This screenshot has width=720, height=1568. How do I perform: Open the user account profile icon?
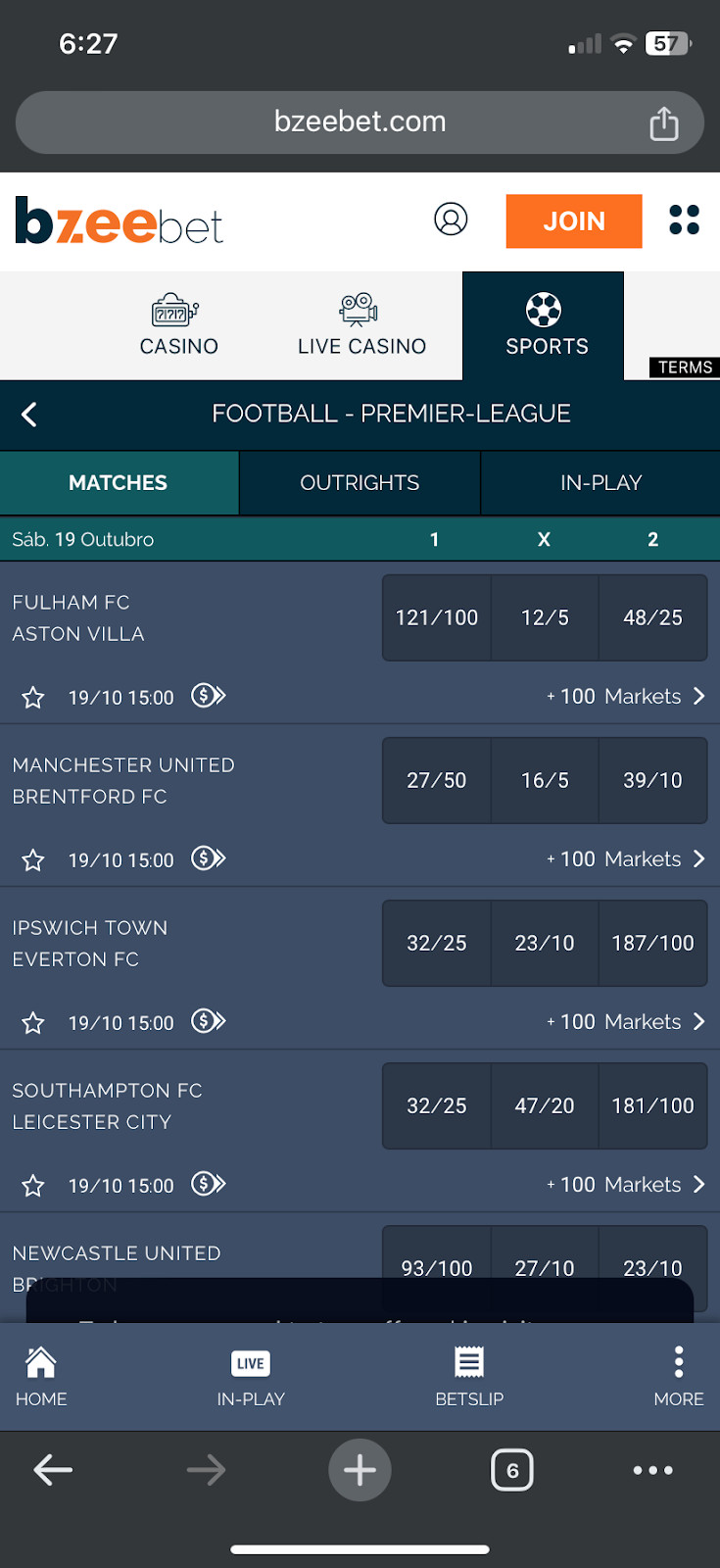pyautogui.click(x=451, y=220)
